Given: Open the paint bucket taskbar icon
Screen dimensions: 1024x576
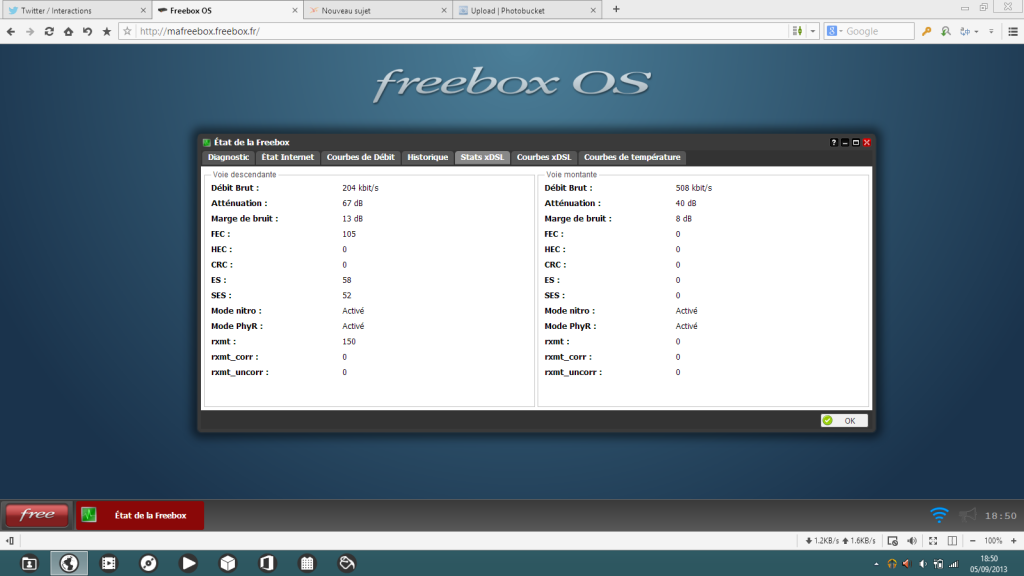Looking at the screenshot, I should pyautogui.click(x=347, y=563).
